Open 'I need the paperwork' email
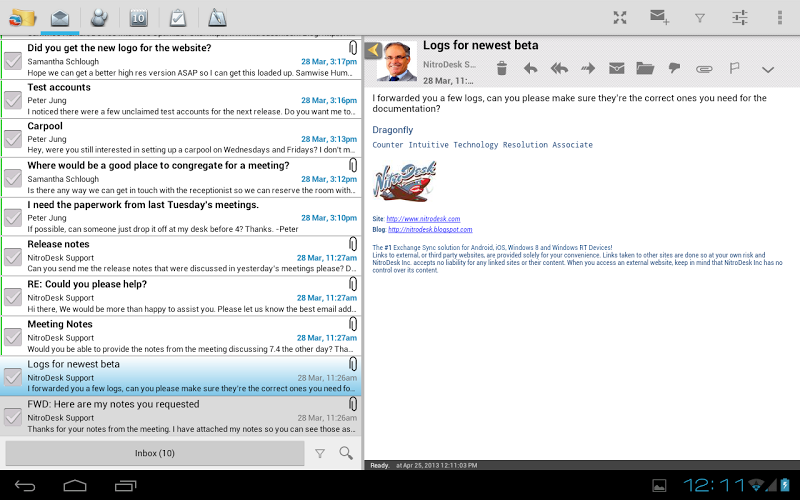Image resolution: width=800 pixels, height=500 pixels. [181, 217]
